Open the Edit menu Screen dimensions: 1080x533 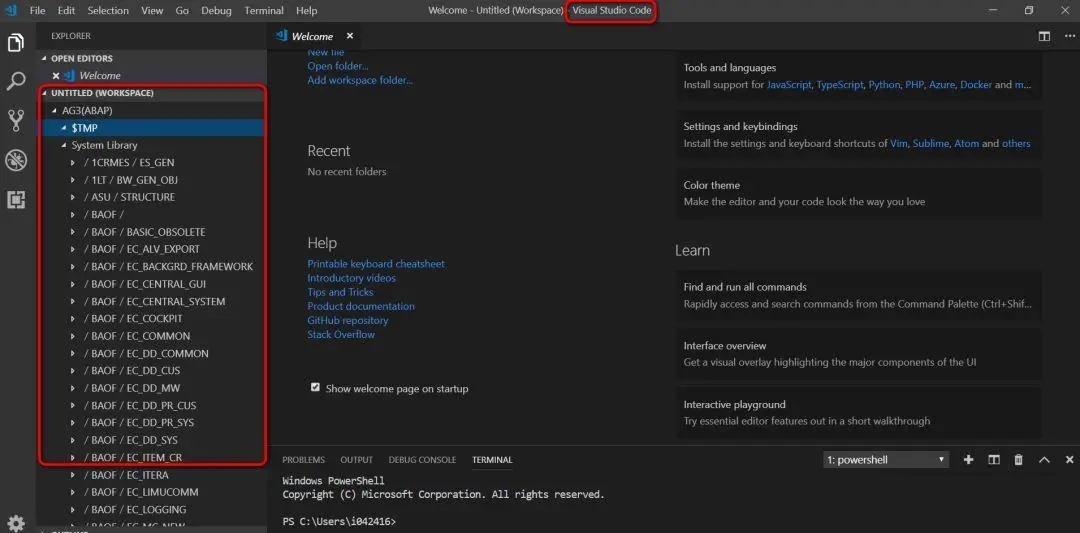[67, 10]
